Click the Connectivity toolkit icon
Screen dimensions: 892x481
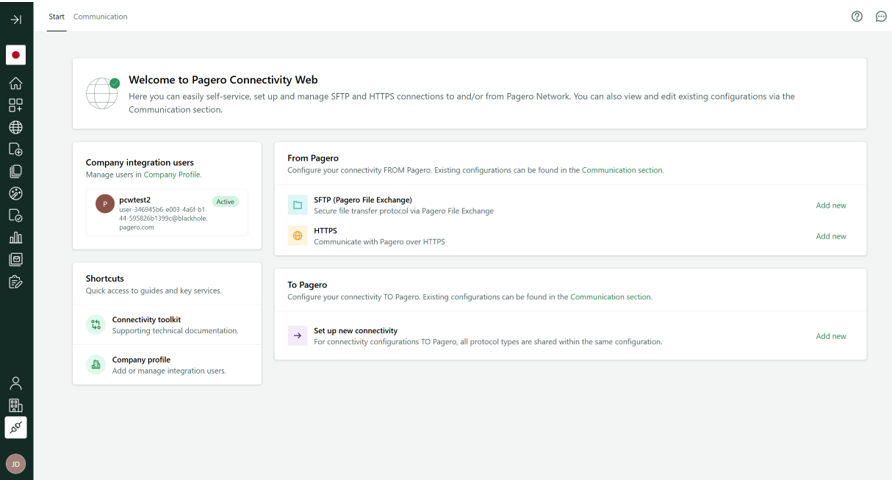[x=96, y=325]
